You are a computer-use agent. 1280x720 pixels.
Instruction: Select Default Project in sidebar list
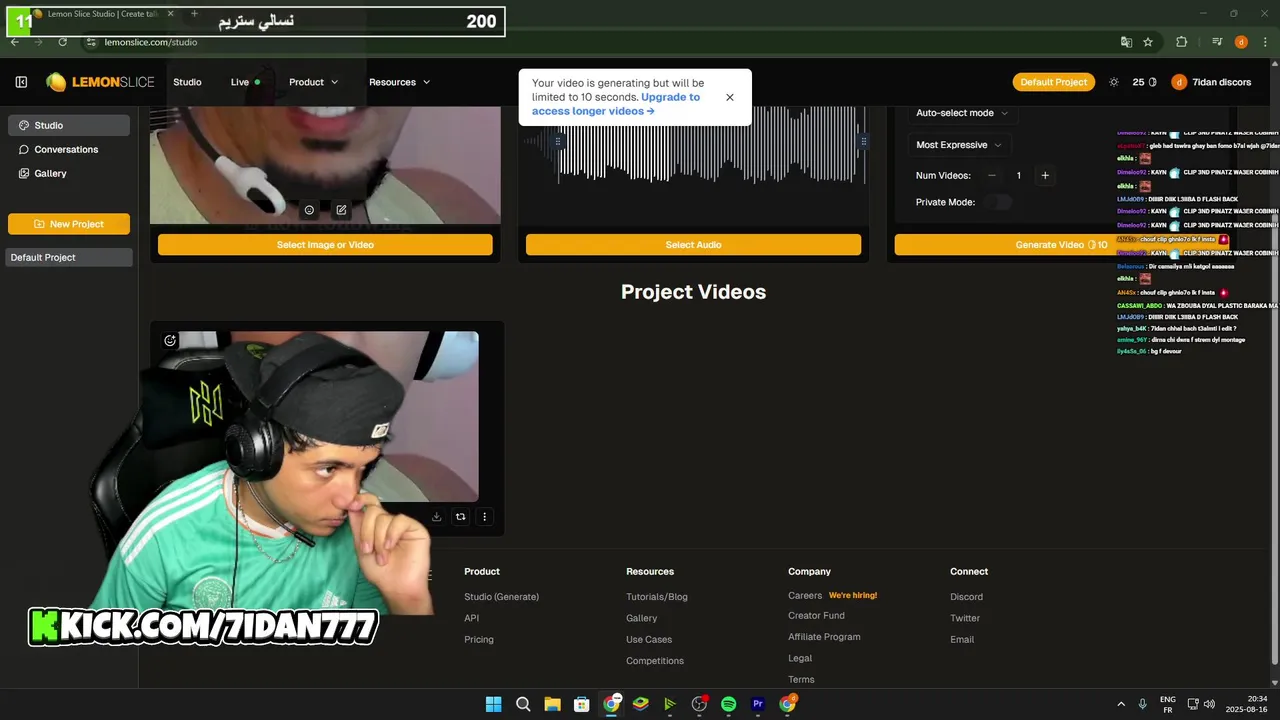[69, 257]
